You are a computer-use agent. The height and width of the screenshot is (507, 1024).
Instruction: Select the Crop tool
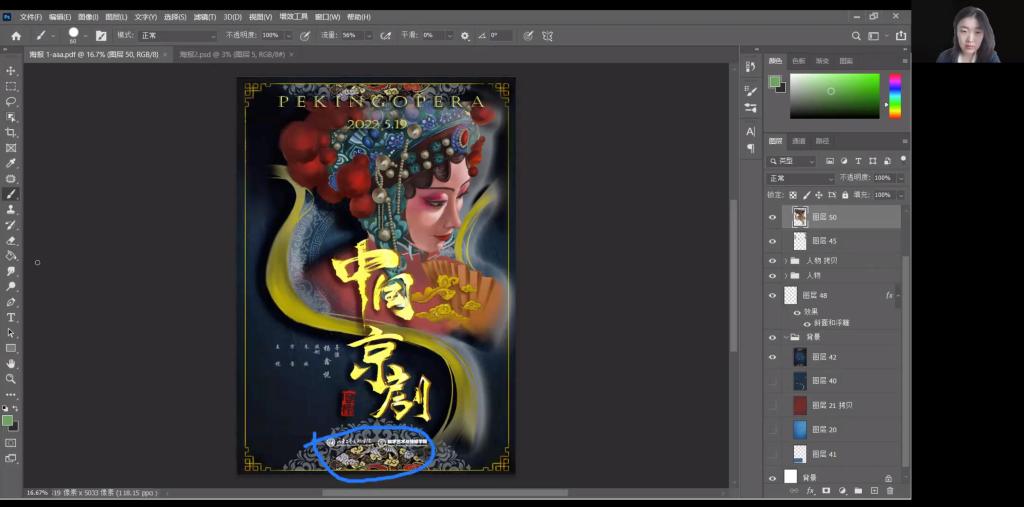click(11, 133)
